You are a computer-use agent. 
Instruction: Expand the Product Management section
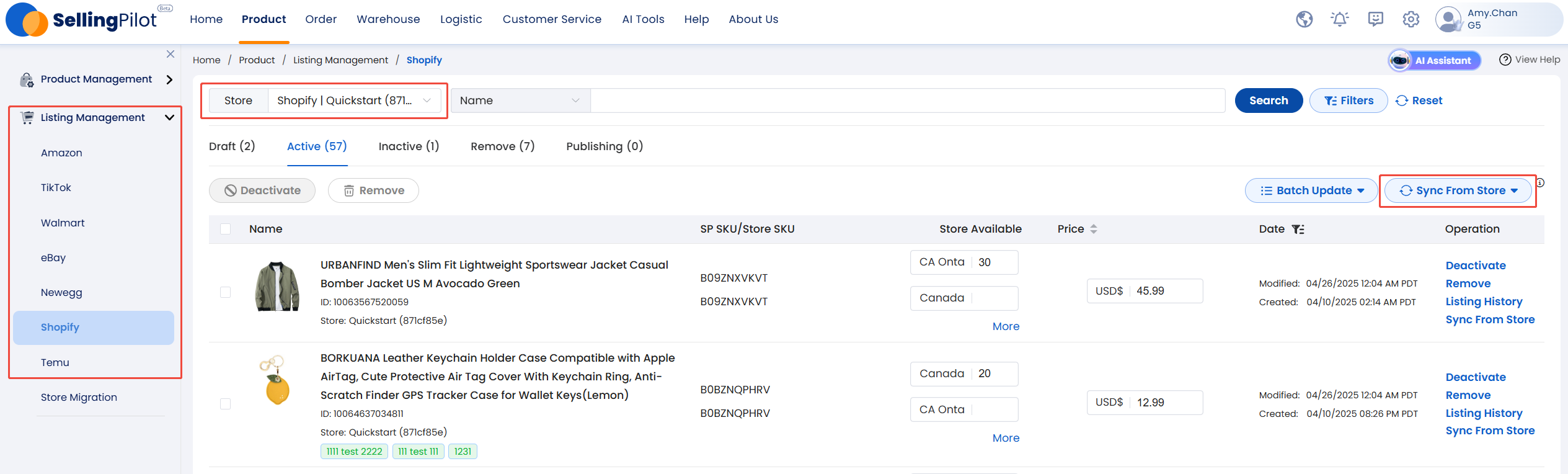(169, 79)
